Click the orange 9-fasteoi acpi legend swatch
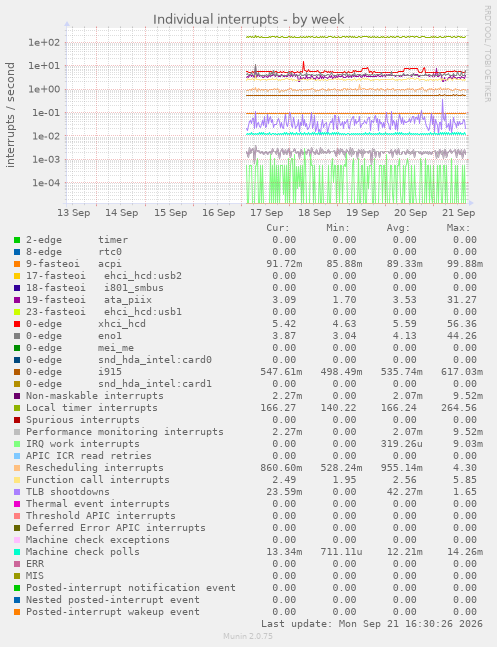 pos(17,264)
